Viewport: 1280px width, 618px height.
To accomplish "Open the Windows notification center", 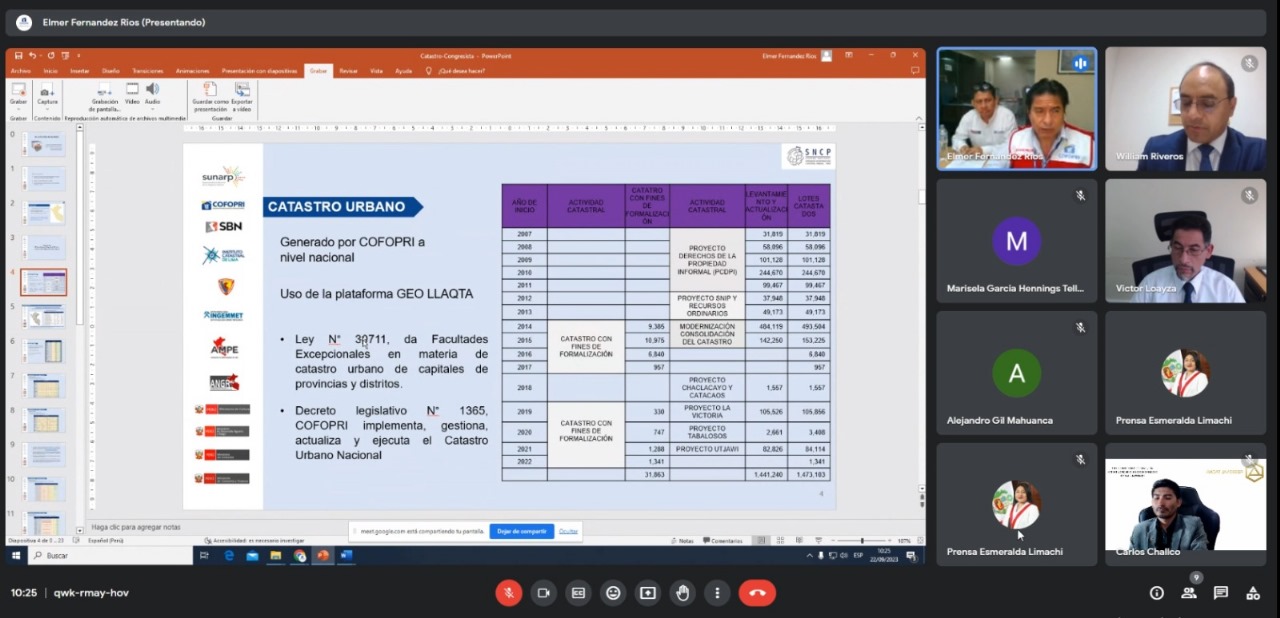I will [x=911, y=555].
